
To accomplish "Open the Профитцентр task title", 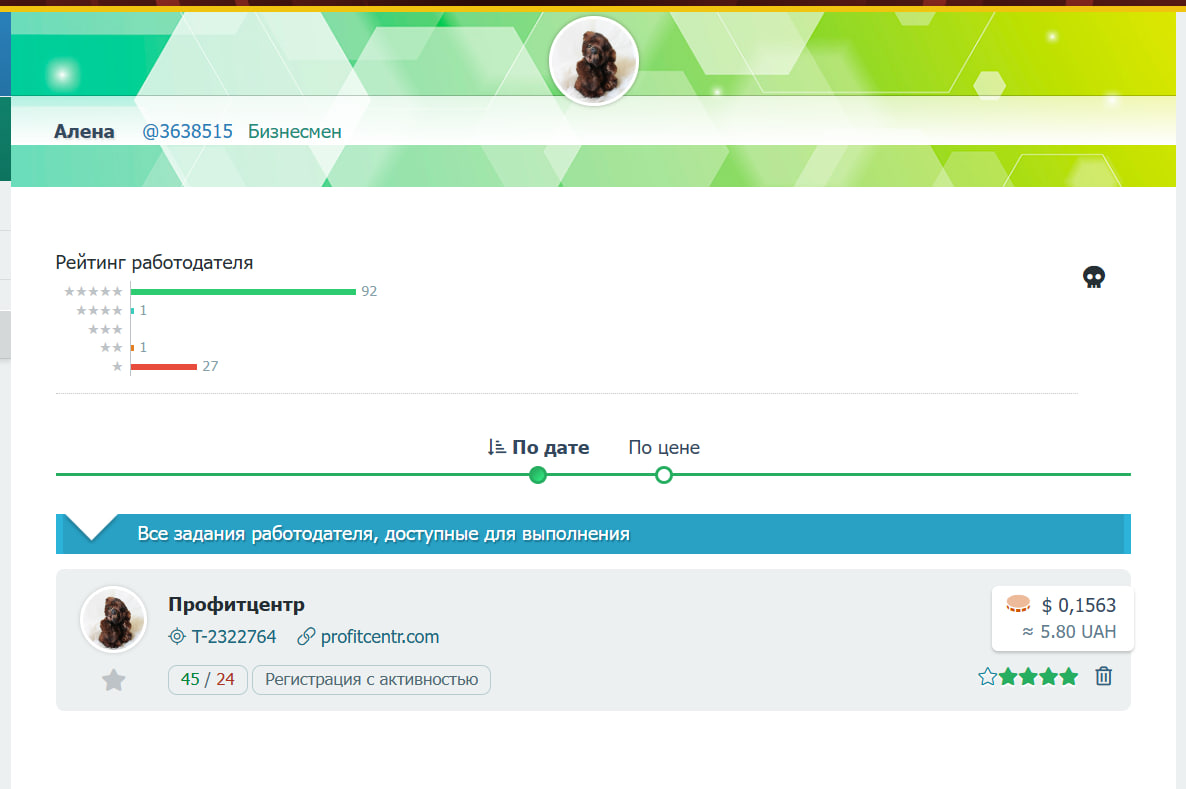I will point(237,604).
